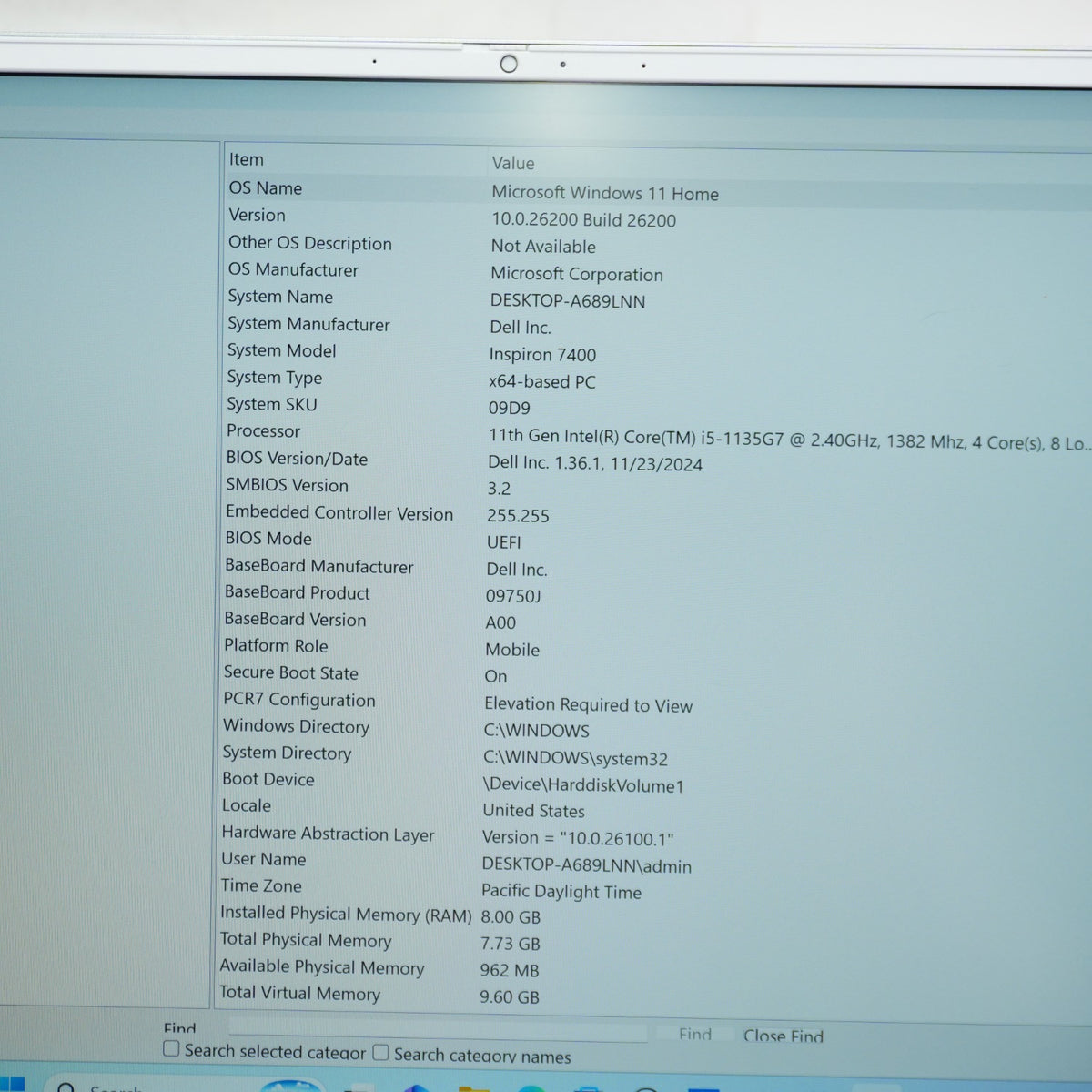This screenshot has height=1092, width=1092.
Task: Select the PCR7 Configuration row
Action: coord(655,702)
